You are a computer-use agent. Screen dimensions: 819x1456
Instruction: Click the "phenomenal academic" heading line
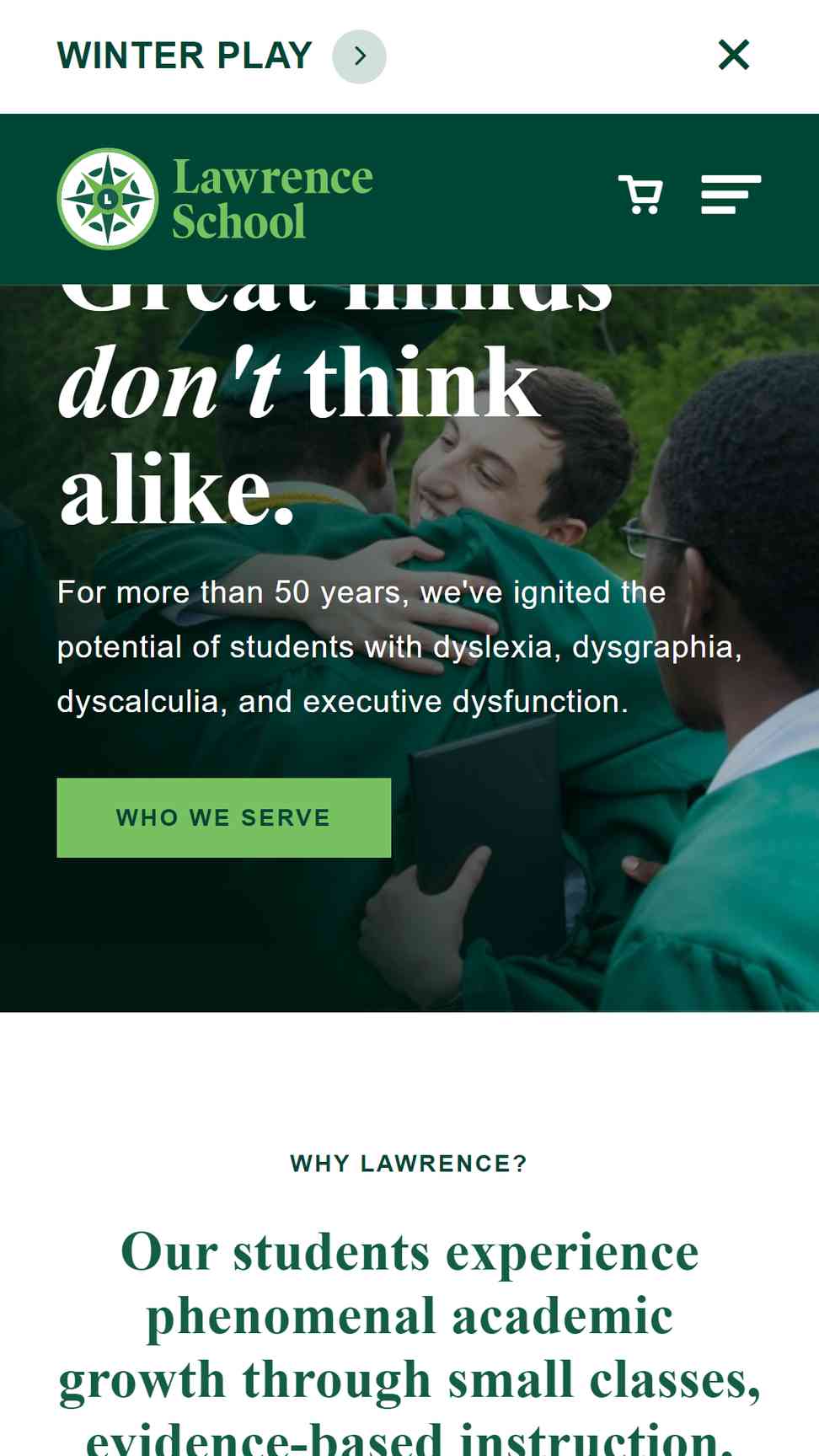409,1316
